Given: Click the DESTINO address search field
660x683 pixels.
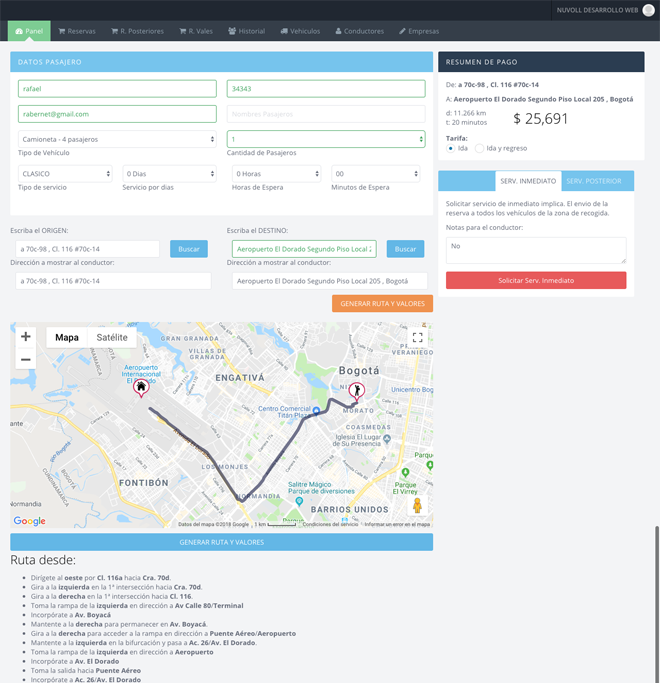Looking at the screenshot, I should (304, 249).
